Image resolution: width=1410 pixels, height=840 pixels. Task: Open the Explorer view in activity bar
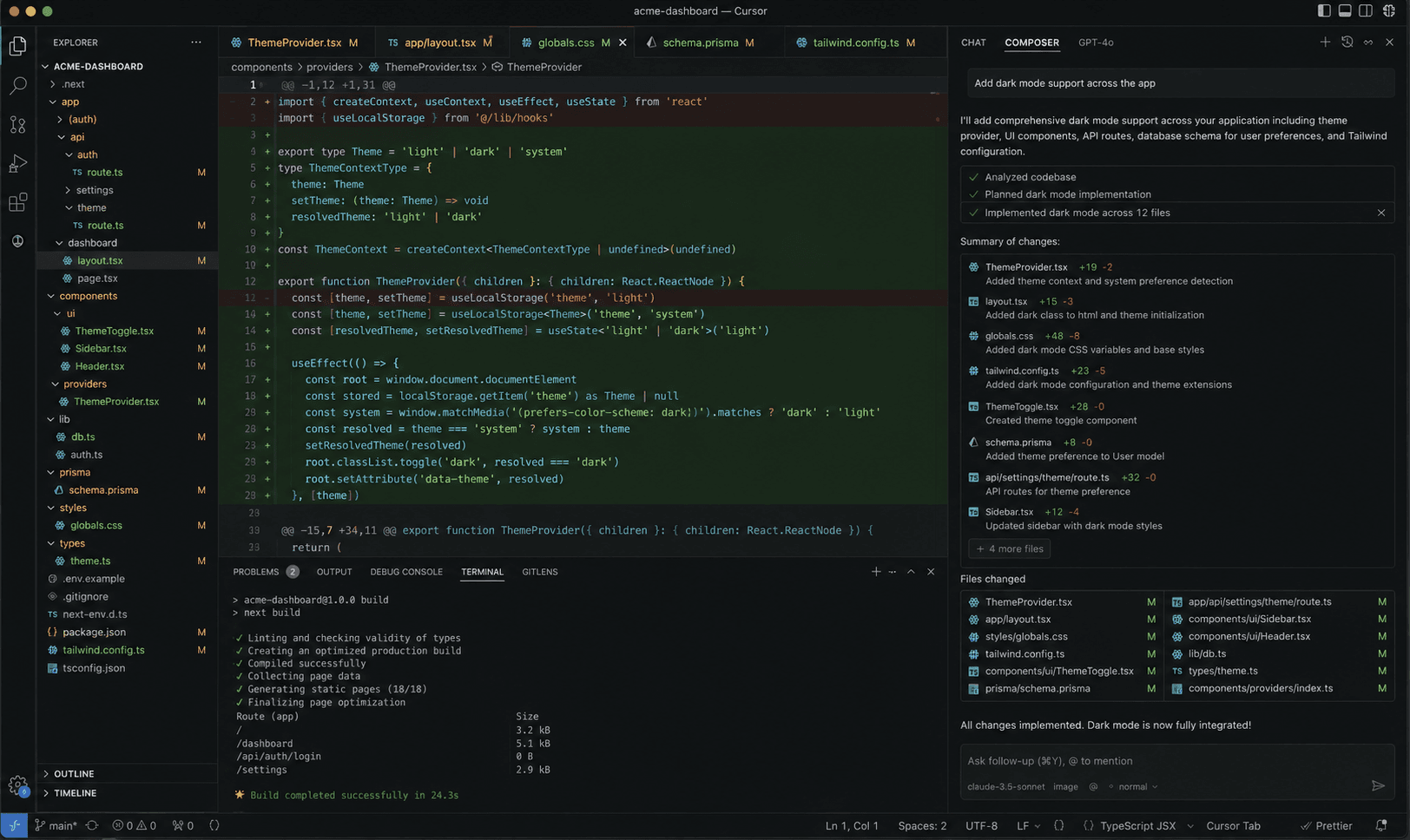coord(17,46)
